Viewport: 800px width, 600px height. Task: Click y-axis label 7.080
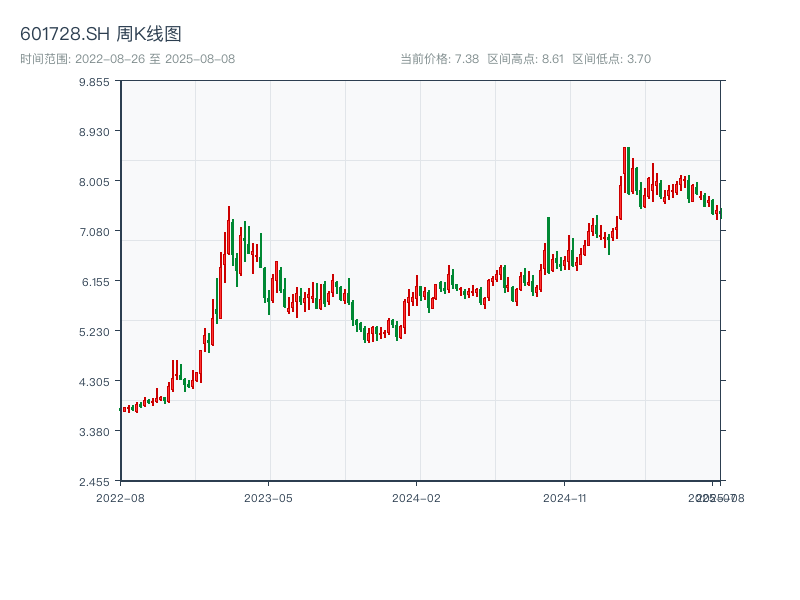pos(94,232)
